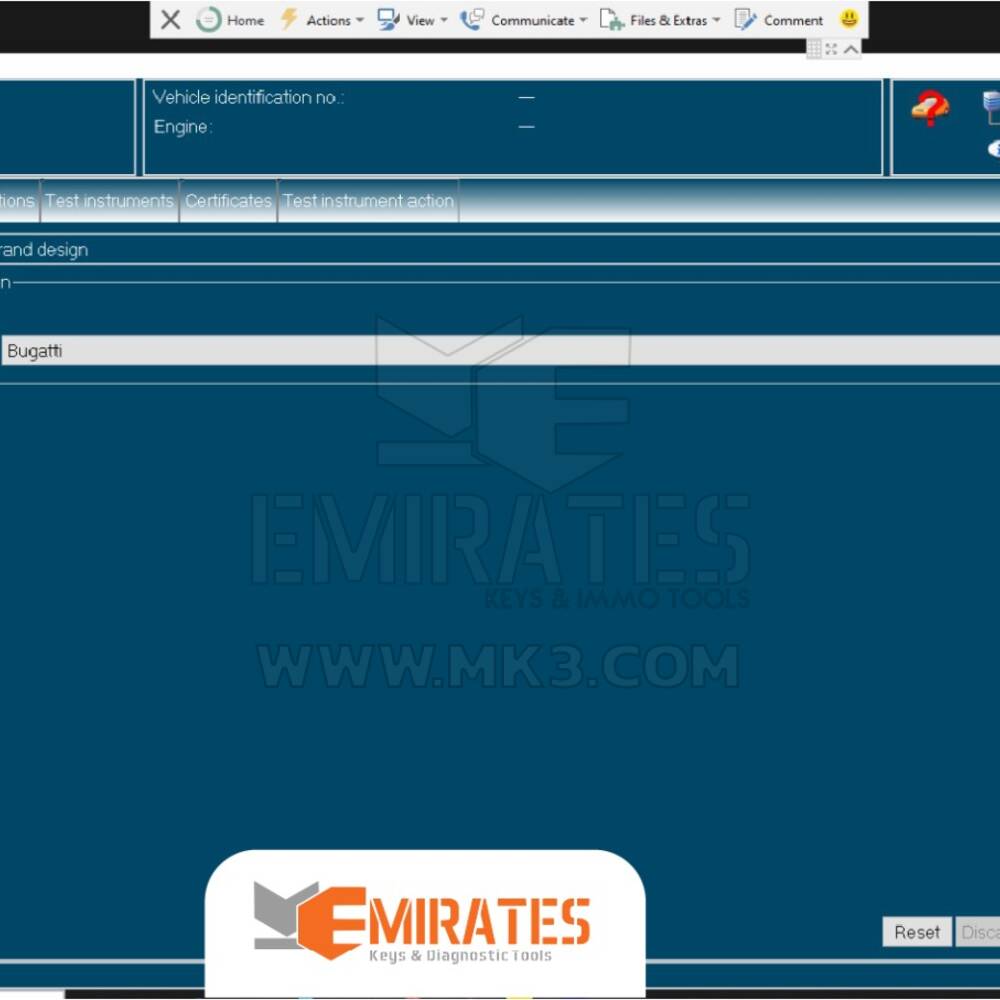This screenshot has width=1000, height=1000.
Task: Select the Test instruments tab
Action: point(109,200)
